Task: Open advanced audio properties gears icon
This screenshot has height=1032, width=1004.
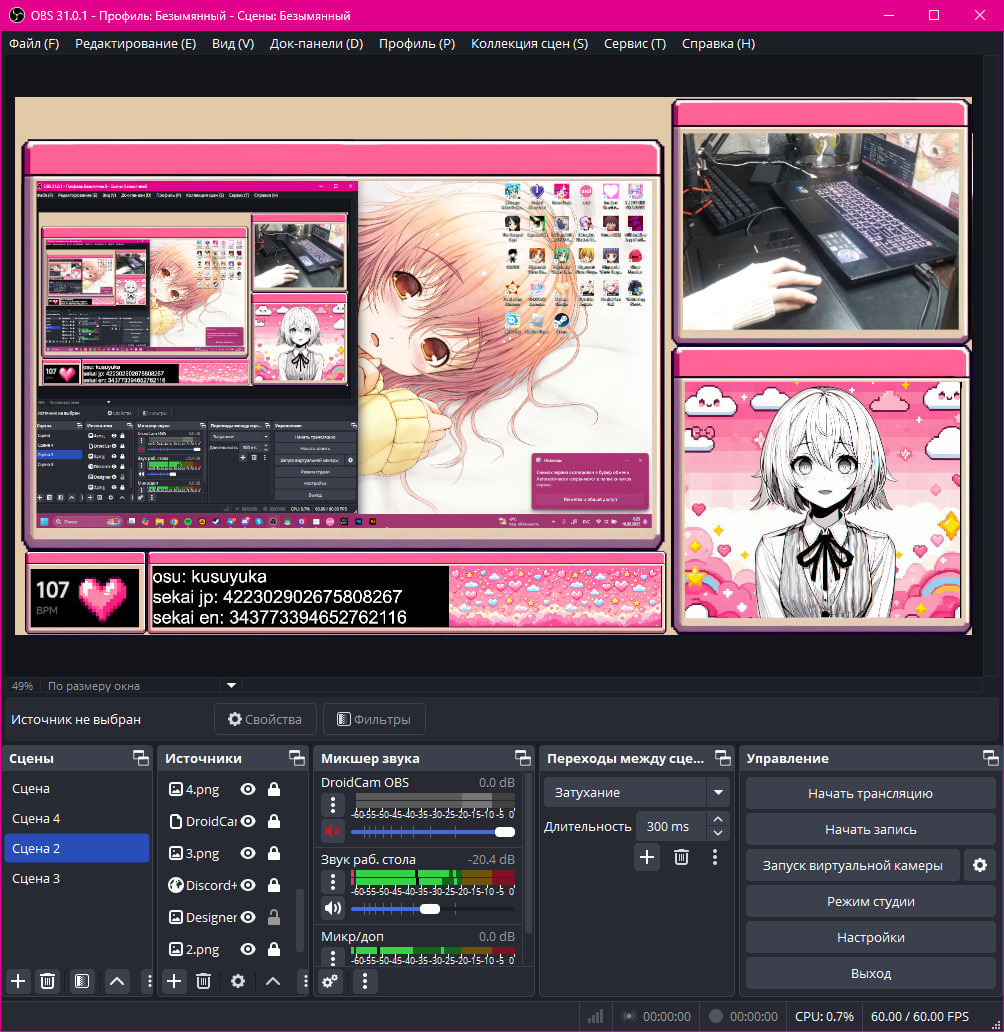Action: 330,981
